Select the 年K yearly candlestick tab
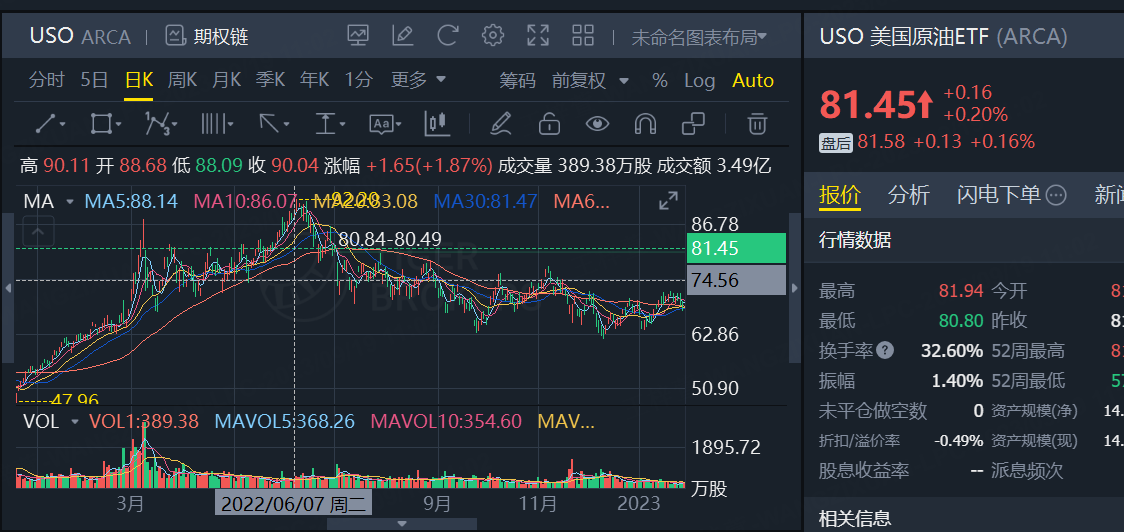 coord(314,80)
